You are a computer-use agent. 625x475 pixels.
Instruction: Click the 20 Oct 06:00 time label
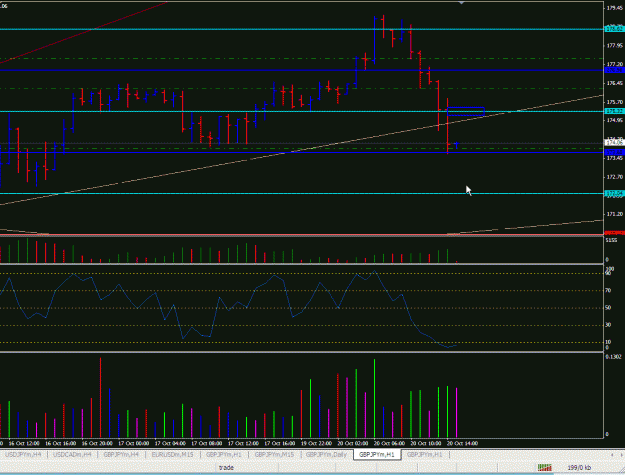pyautogui.click(x=389, y=443)
